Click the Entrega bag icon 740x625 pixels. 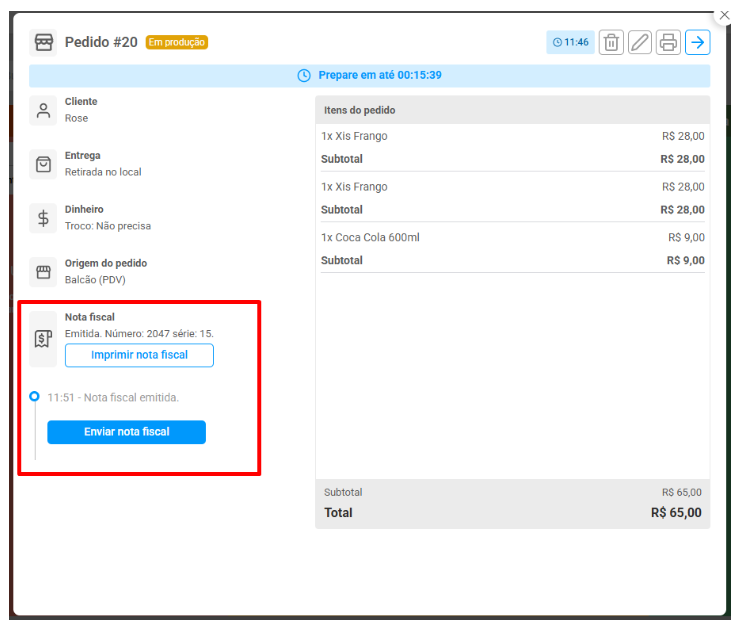click(43, 165)
